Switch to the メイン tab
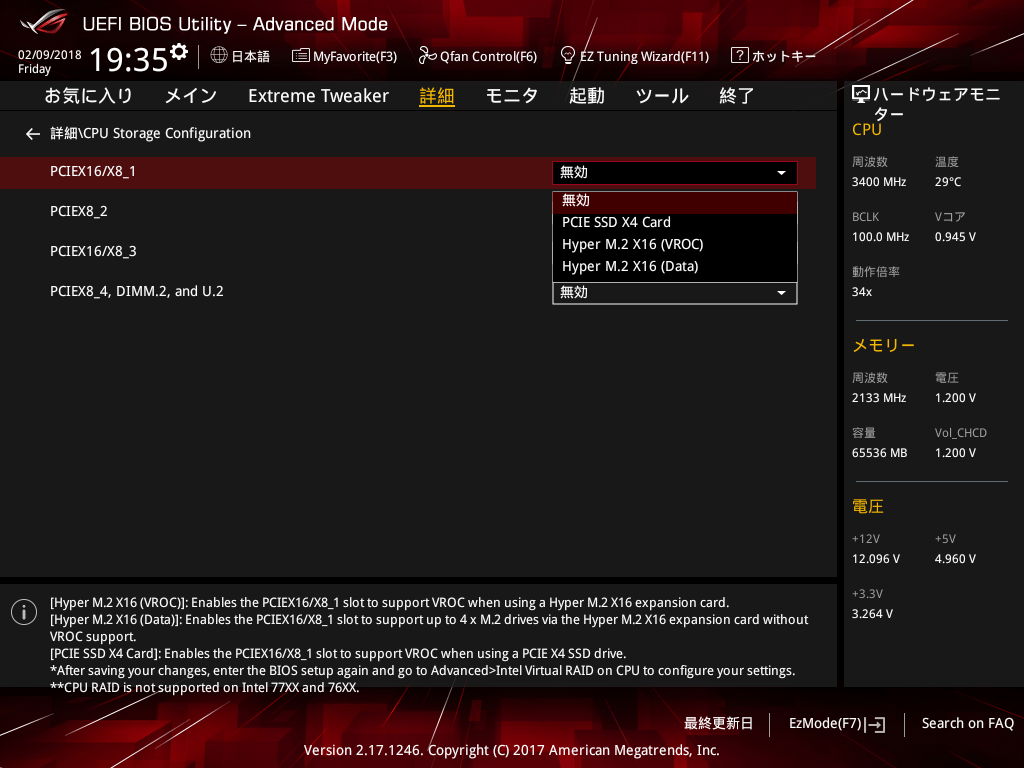The width and height of the screenshot is (1024, 768). tap(191, 96)
